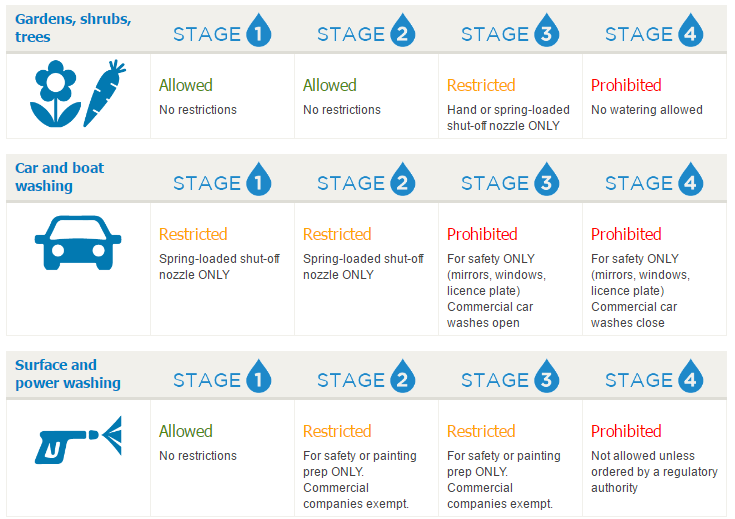Viewport: 735px width, 519px height.
Task: Click the blue car icon
Action: 78,242
